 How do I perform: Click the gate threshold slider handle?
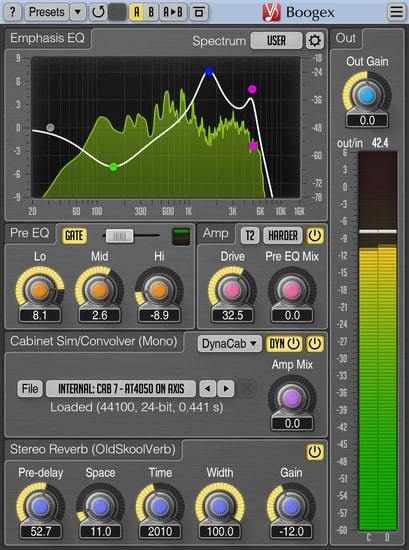119,236
